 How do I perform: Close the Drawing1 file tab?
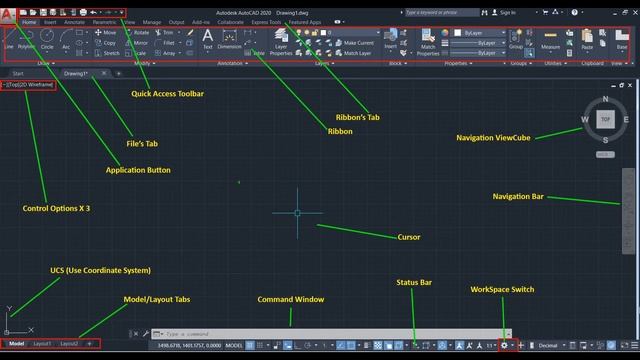tap(104, 73)
